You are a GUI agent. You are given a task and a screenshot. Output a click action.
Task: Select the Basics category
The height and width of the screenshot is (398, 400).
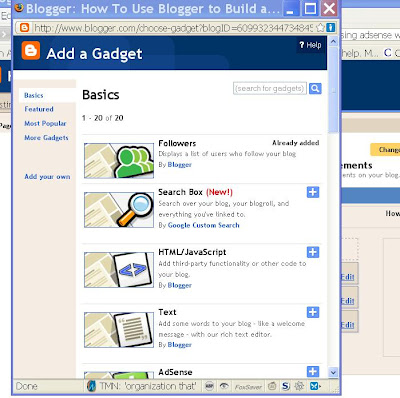click(x=34, y=95)
